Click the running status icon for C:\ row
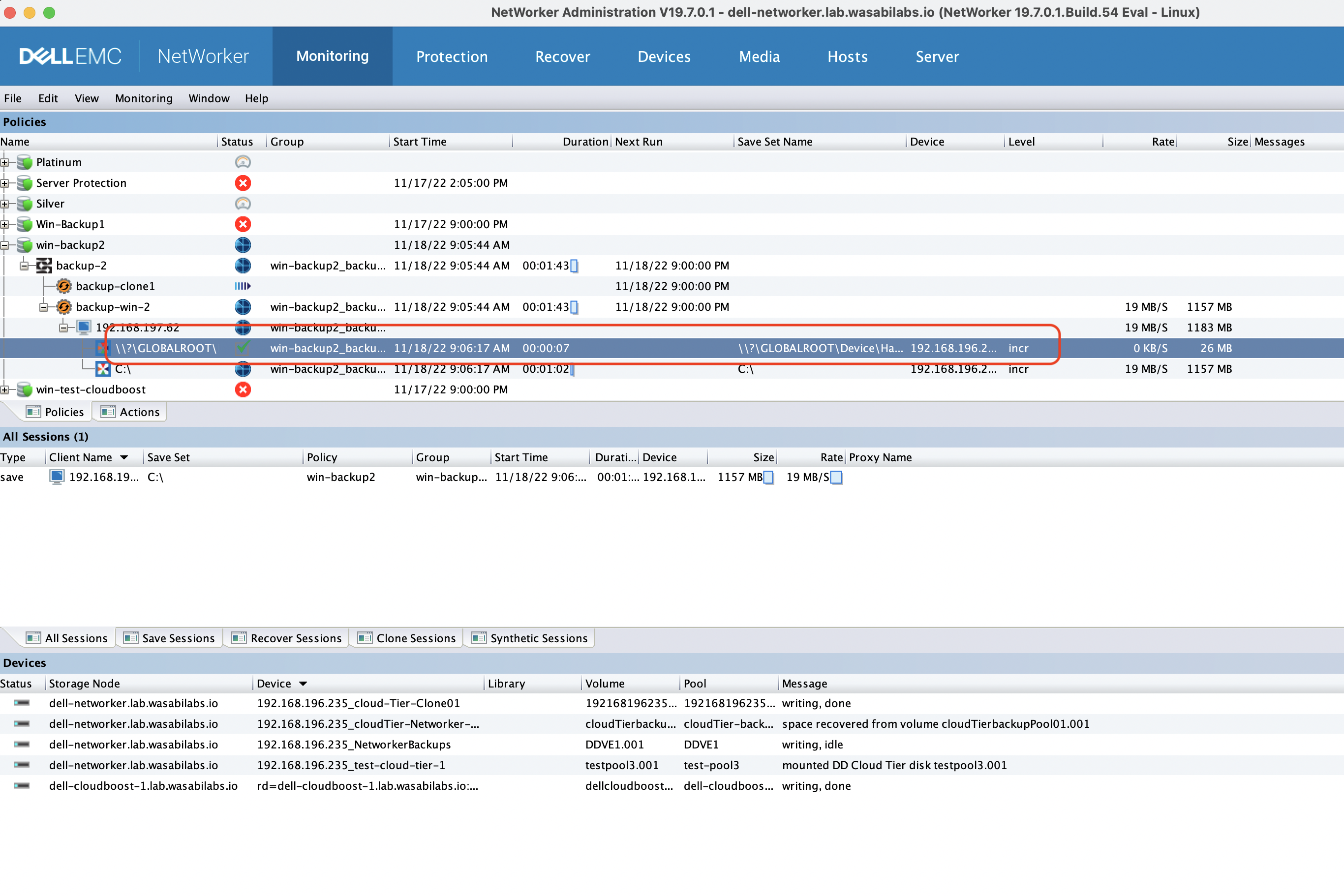This screenshot has height=896, width=1344. coord(243,369)
